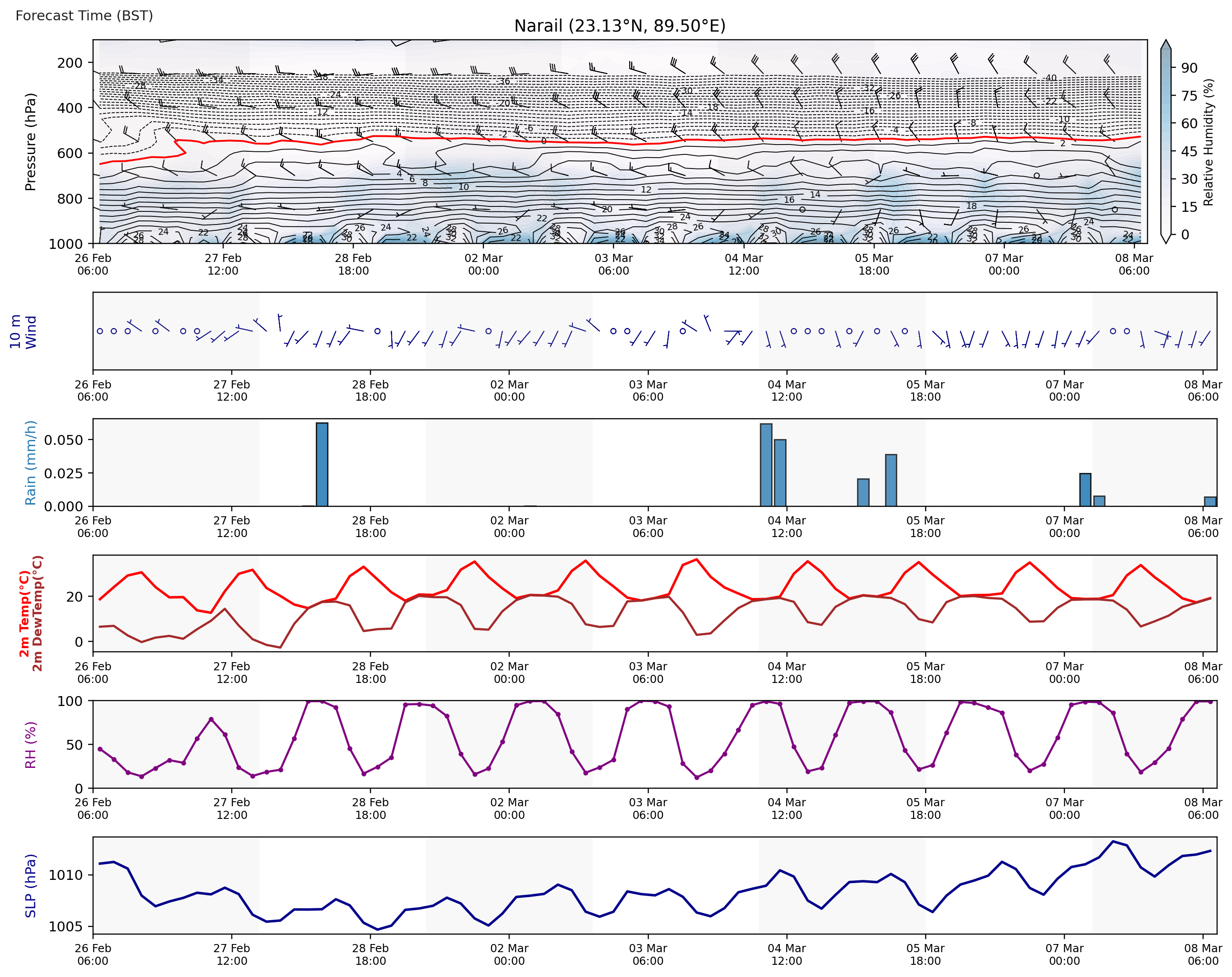Click the Narail chart title

pyautogui.click(x=619, y=26)
